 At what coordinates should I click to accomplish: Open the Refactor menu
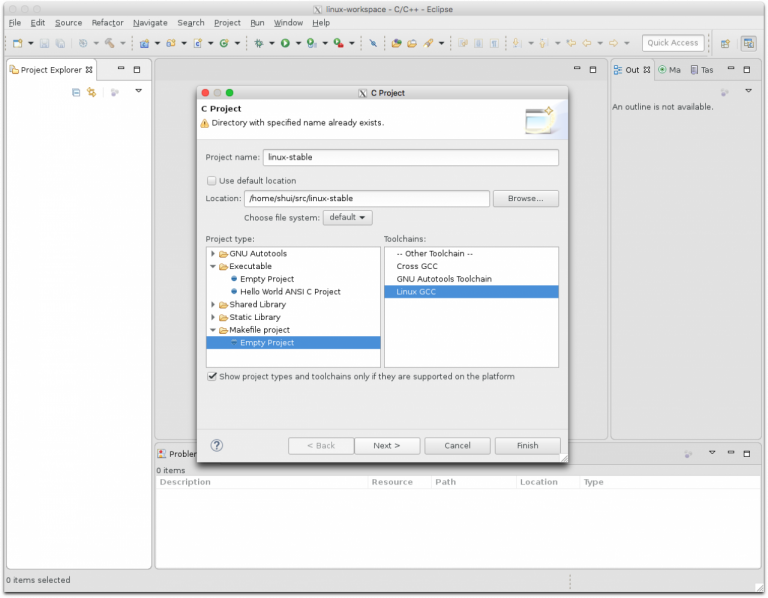[107, 23]
